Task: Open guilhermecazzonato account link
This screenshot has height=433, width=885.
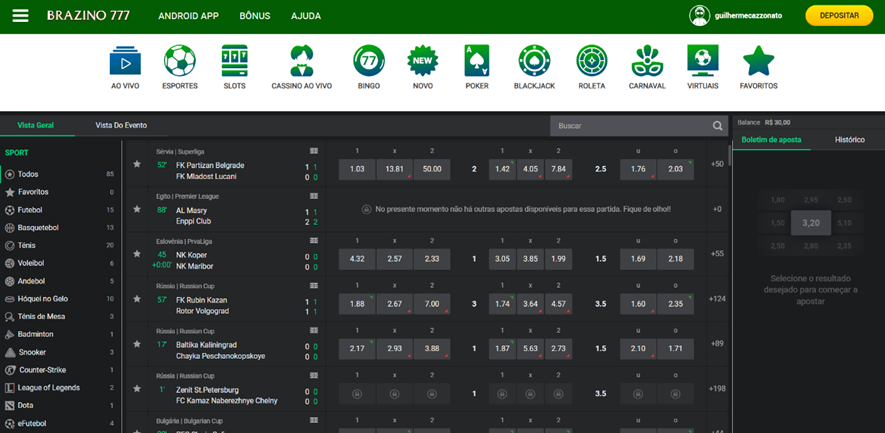Action: 747,16
